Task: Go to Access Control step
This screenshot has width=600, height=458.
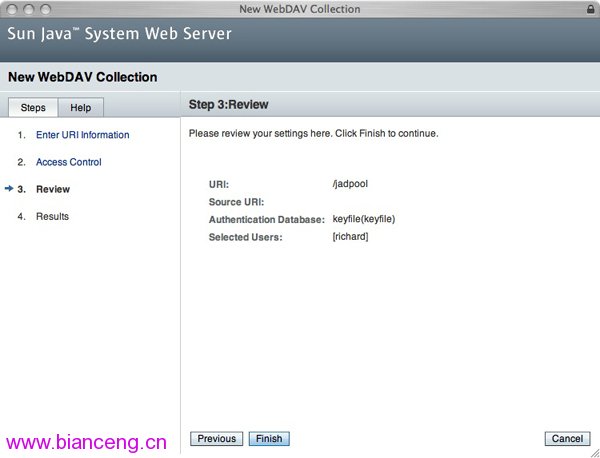Action: pos(68,162)
